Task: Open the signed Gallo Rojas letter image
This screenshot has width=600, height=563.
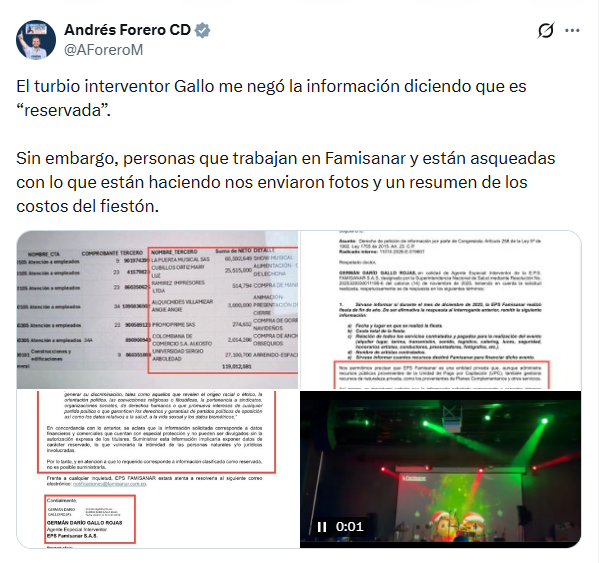Action: pos(157,469)
